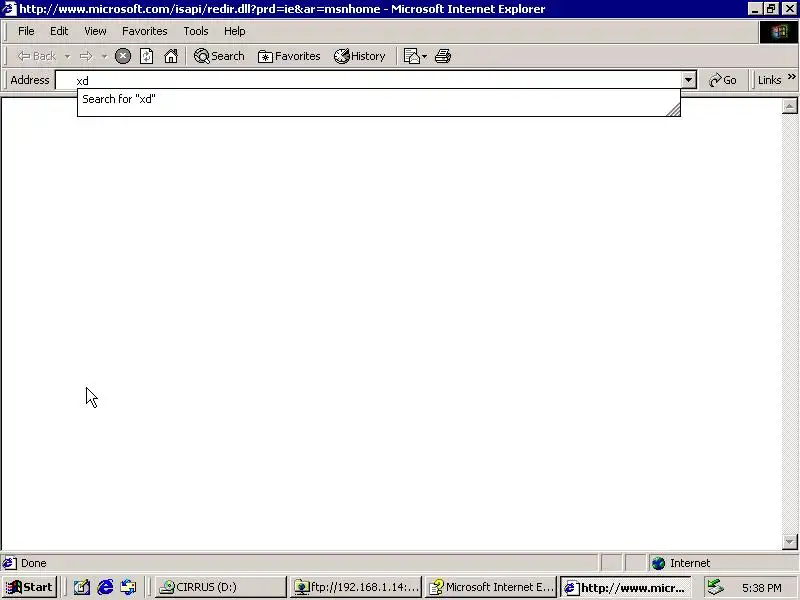Open the Forward history dropdown arrow
The image size is (800, 600).
pyautogui.click(x=105, y=57)
